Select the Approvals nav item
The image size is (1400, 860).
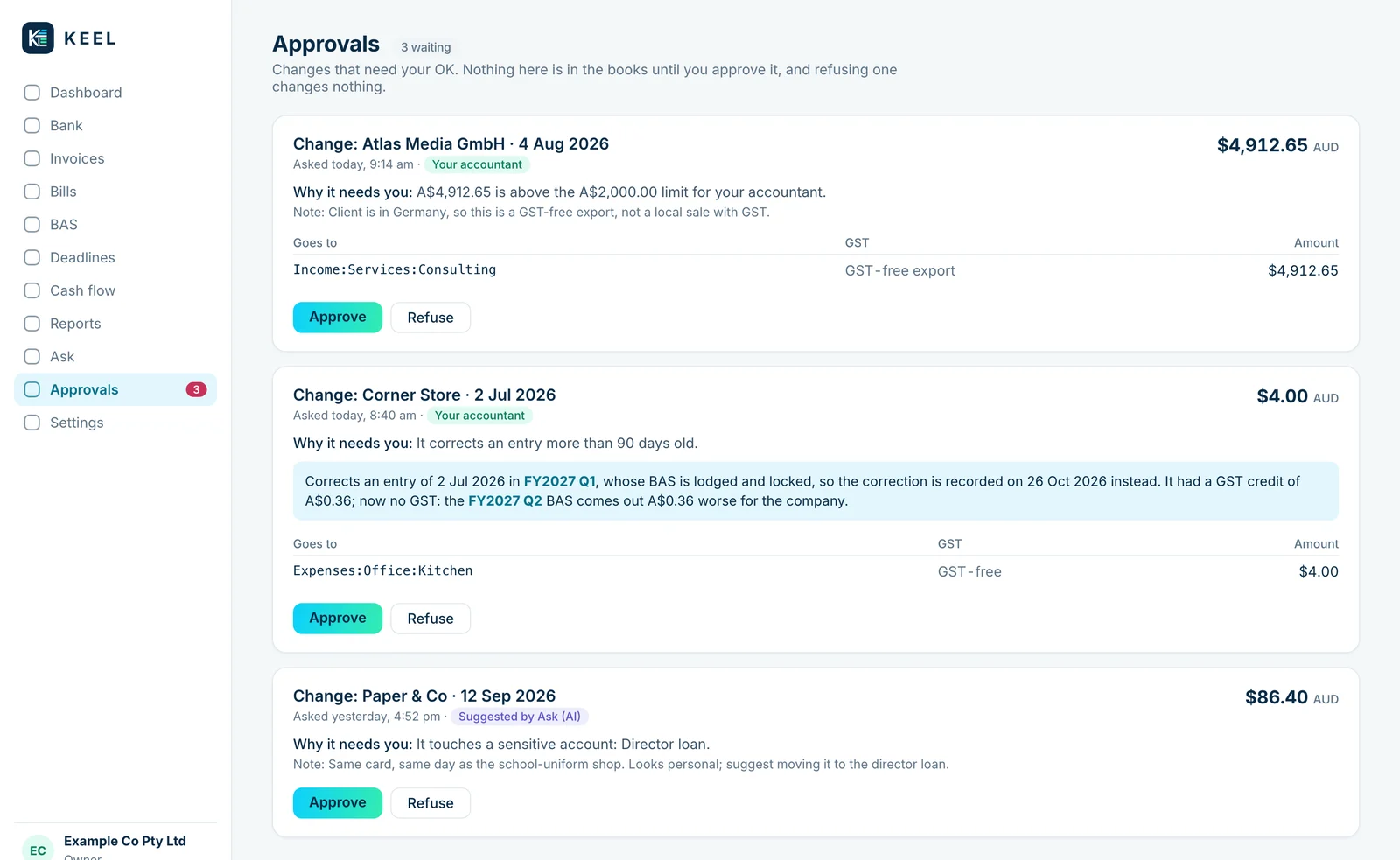(x=115, y=389)
